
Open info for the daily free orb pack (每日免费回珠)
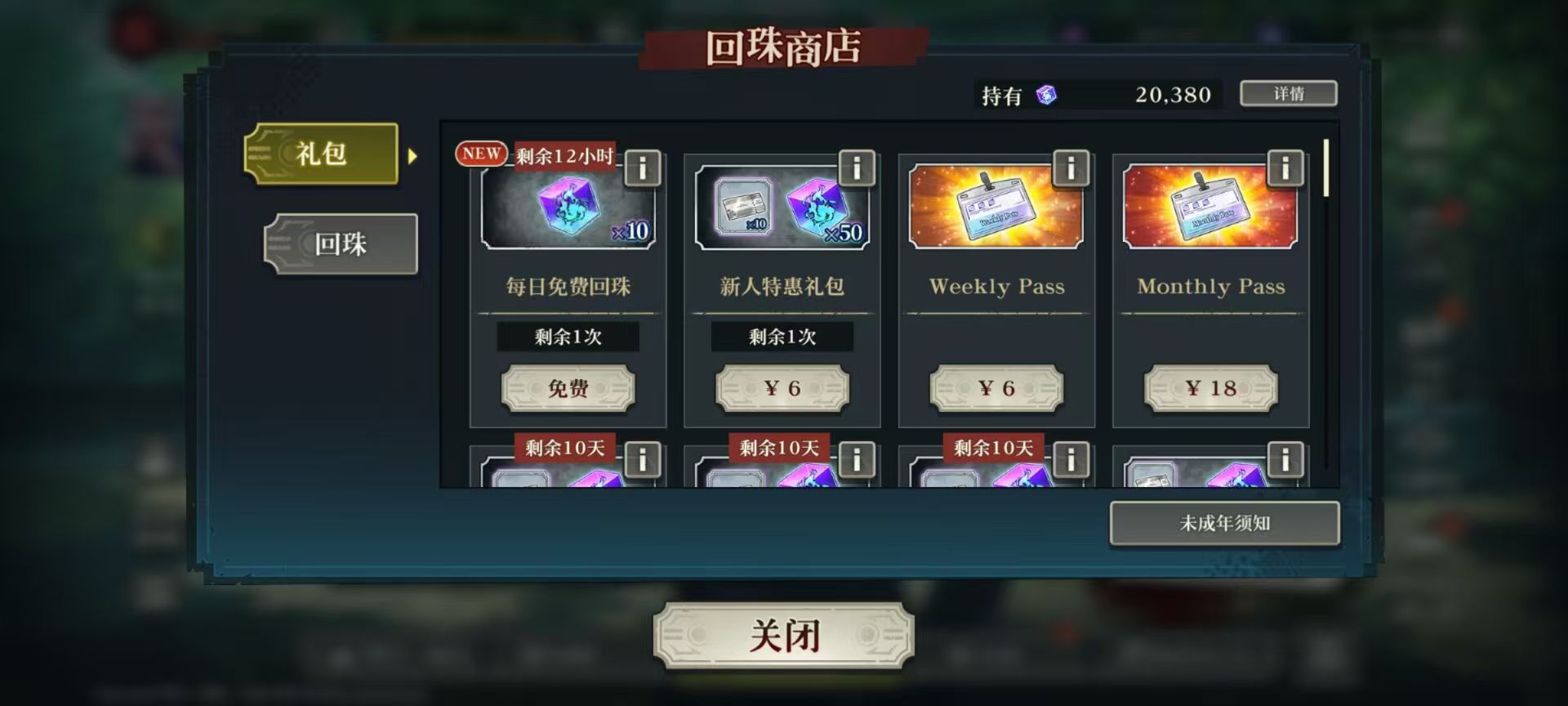pos(643,168)
